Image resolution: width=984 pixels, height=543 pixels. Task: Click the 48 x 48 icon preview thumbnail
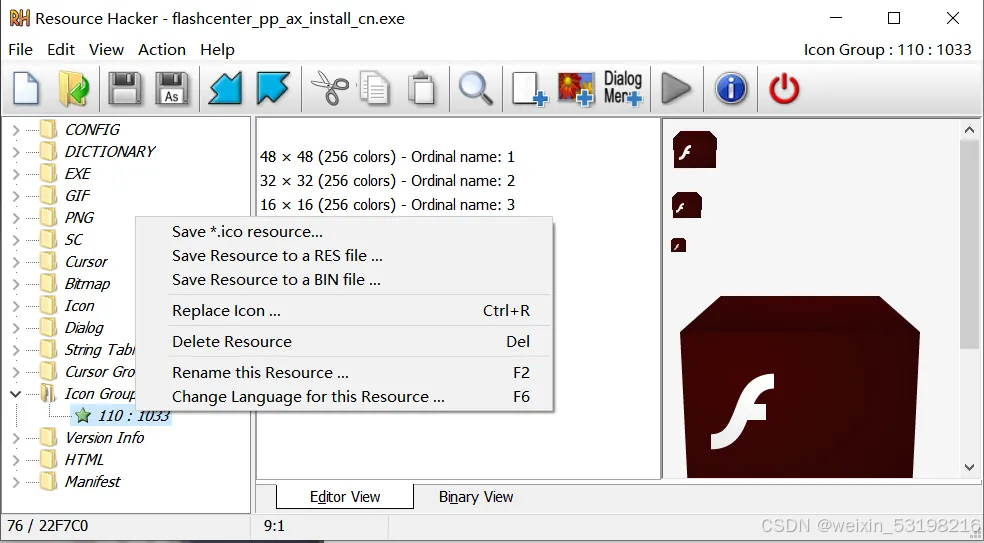(x=695, y=149)
